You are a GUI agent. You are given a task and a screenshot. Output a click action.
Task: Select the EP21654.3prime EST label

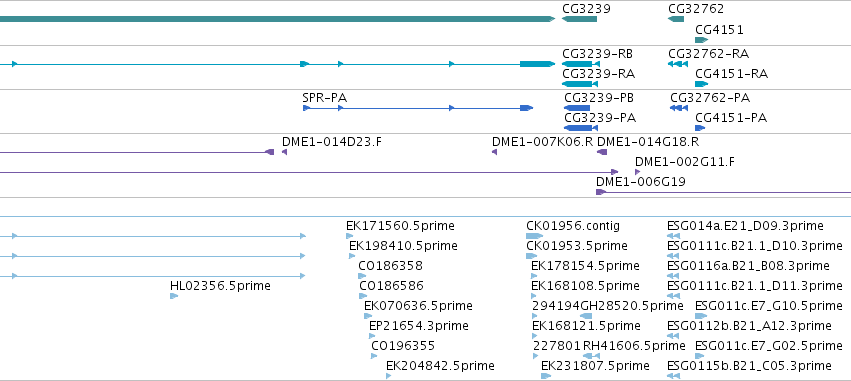pos(418,326)
